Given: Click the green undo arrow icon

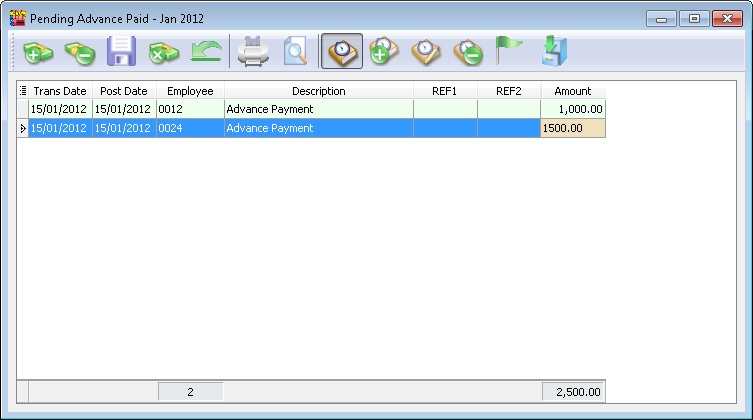Looking at the screenshot, I should click(x=205, y=51).
